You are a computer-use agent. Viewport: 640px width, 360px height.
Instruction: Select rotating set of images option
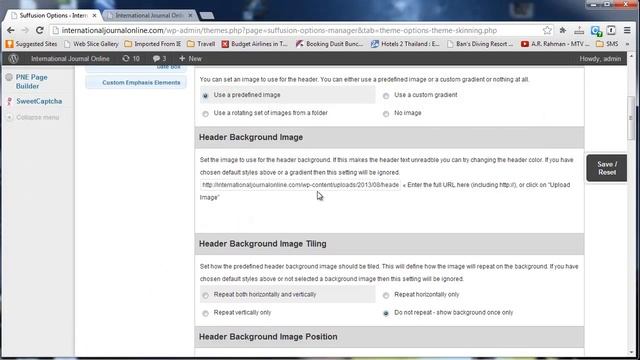pyautogui.click(x=205, y=114)
